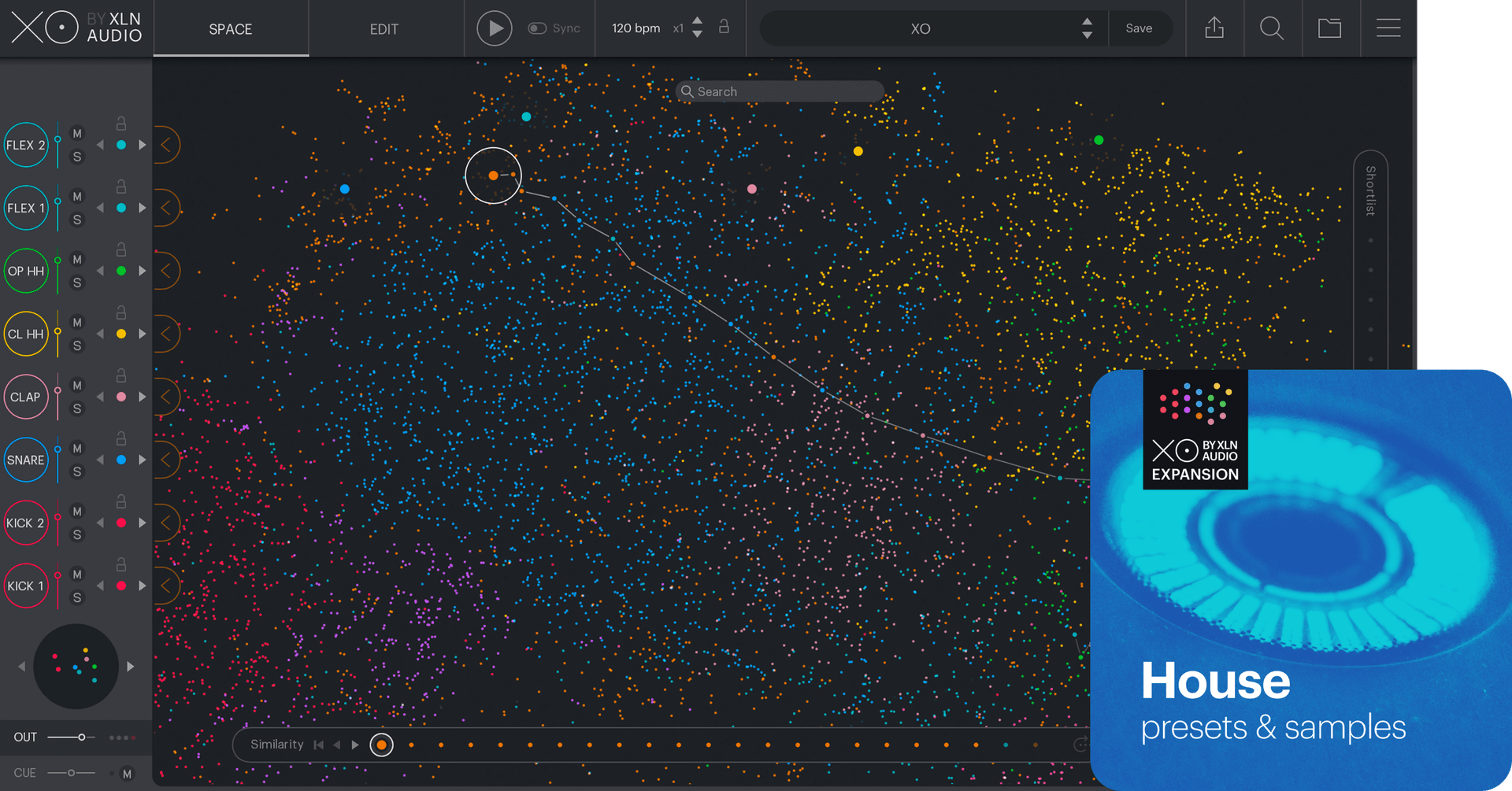Open the EDIT tab
Screen dimensions: 1512x791
(x=384, y=29)
